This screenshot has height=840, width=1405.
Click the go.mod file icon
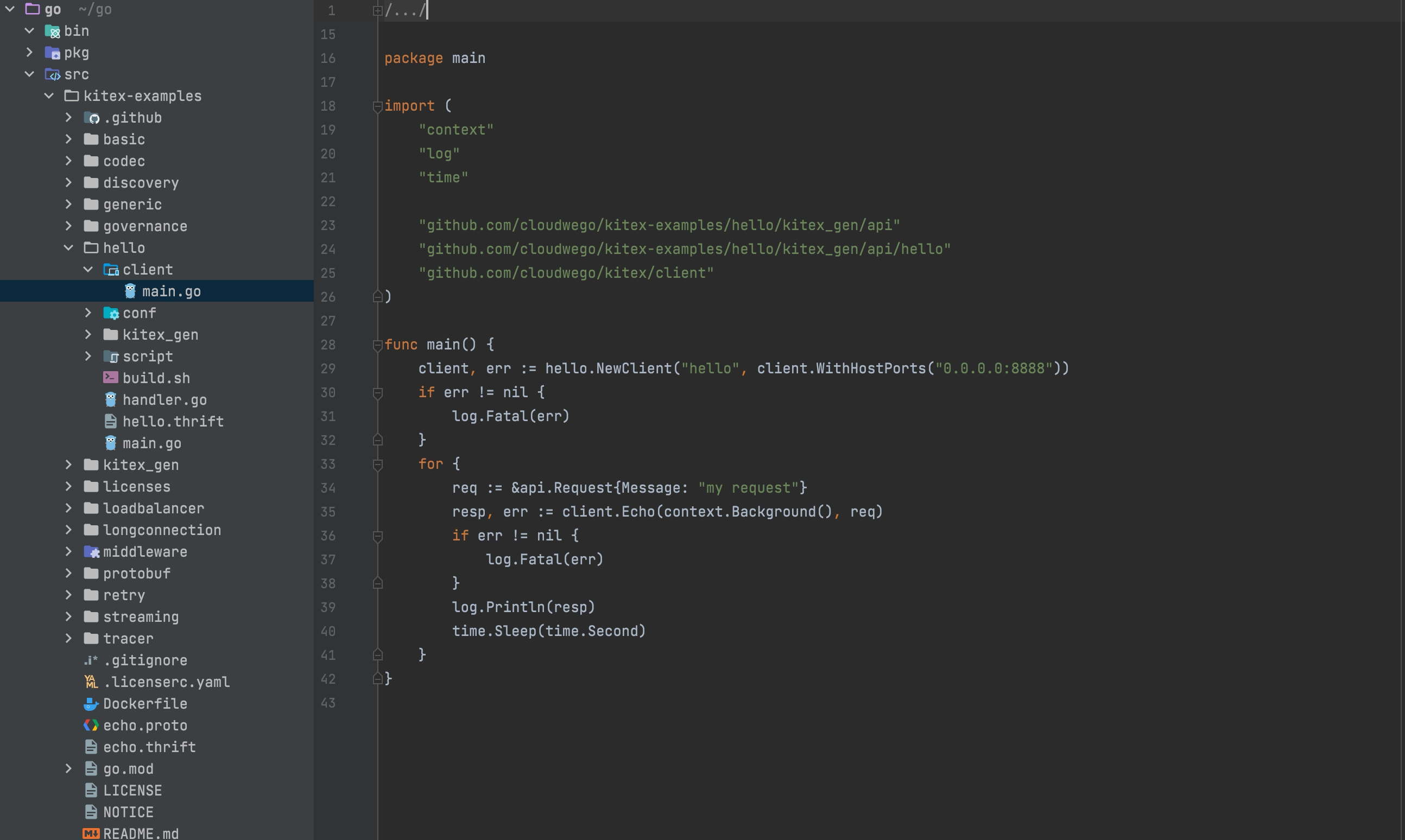click(x=91, y=769)
